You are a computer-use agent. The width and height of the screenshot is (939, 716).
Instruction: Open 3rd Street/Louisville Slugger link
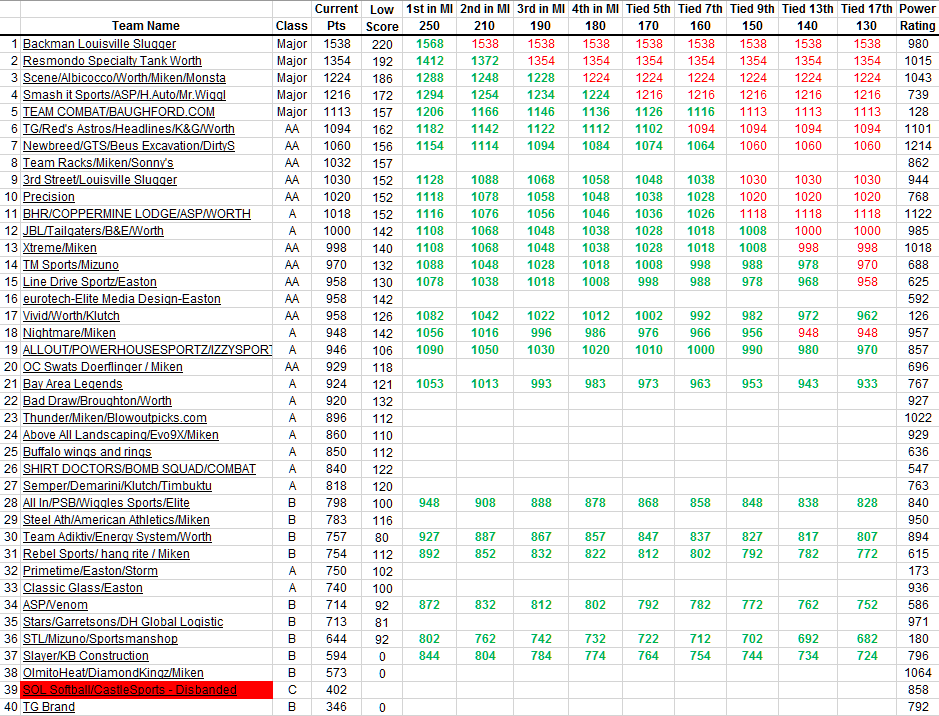pos(100,180)
